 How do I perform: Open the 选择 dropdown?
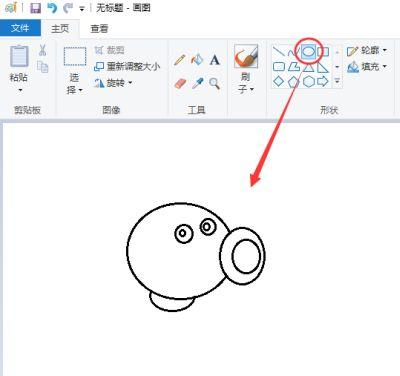click(75, 84)
